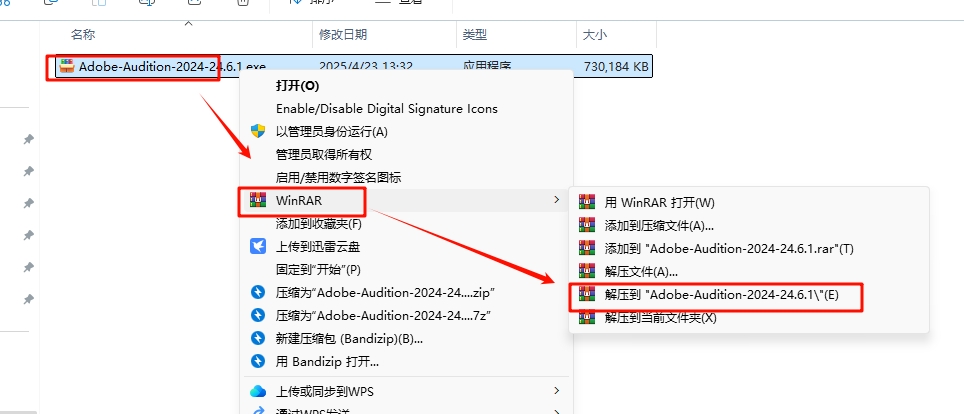Select 固定到“开始”(P)

click(318, 269)
